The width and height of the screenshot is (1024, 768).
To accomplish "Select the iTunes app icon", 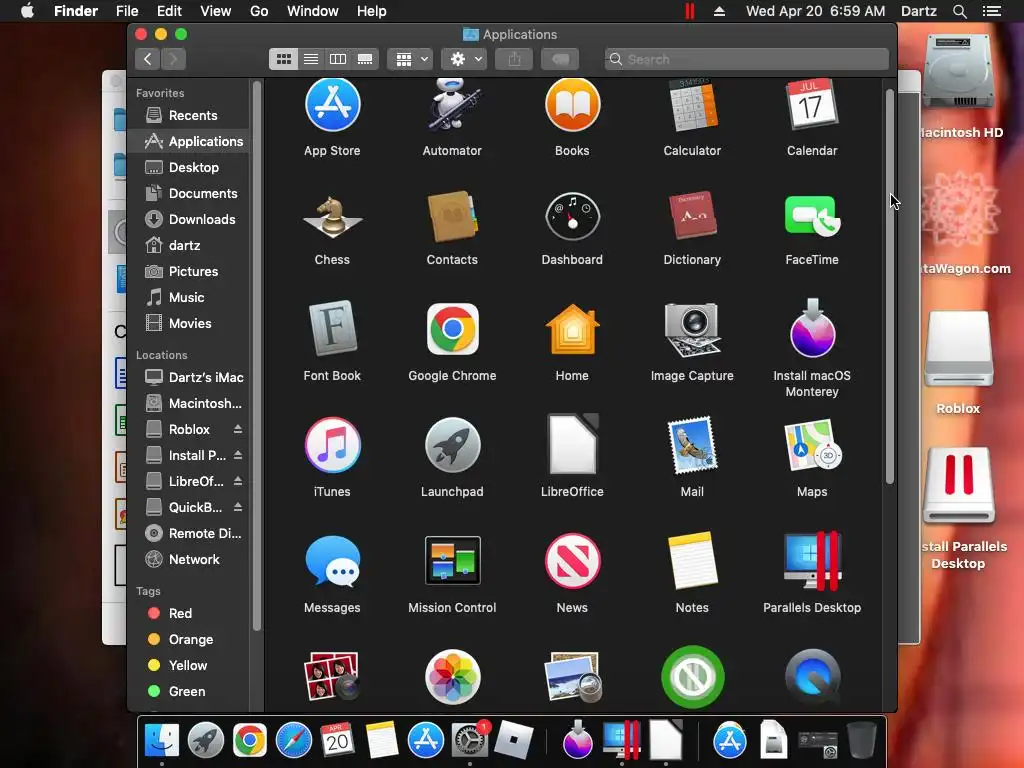I will [332, 445].
